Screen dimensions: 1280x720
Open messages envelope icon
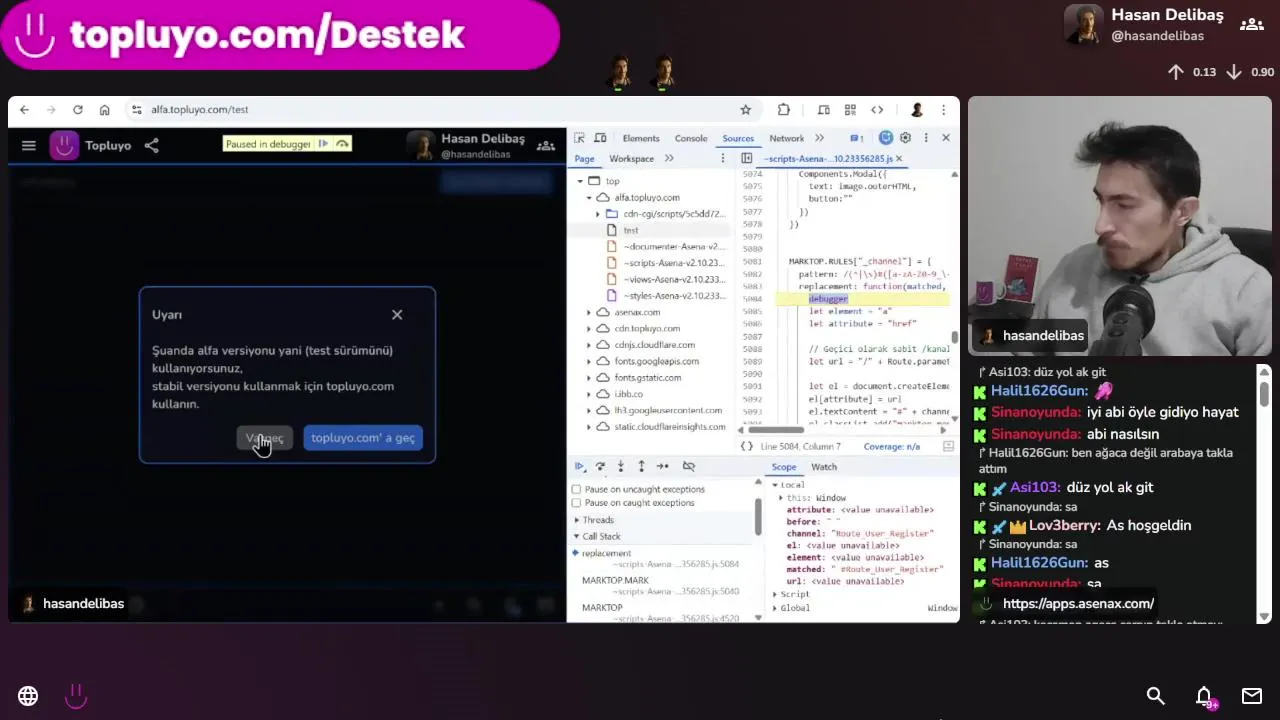(x=1252, y=696)
